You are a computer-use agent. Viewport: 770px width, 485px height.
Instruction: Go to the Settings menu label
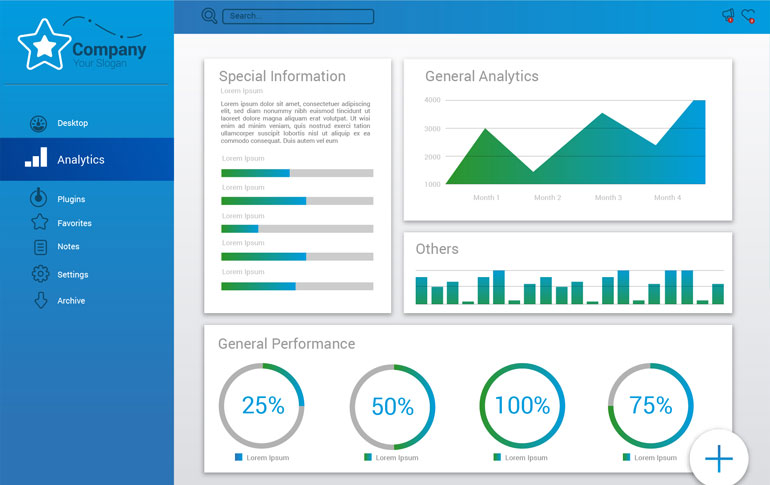click(72, 275)
